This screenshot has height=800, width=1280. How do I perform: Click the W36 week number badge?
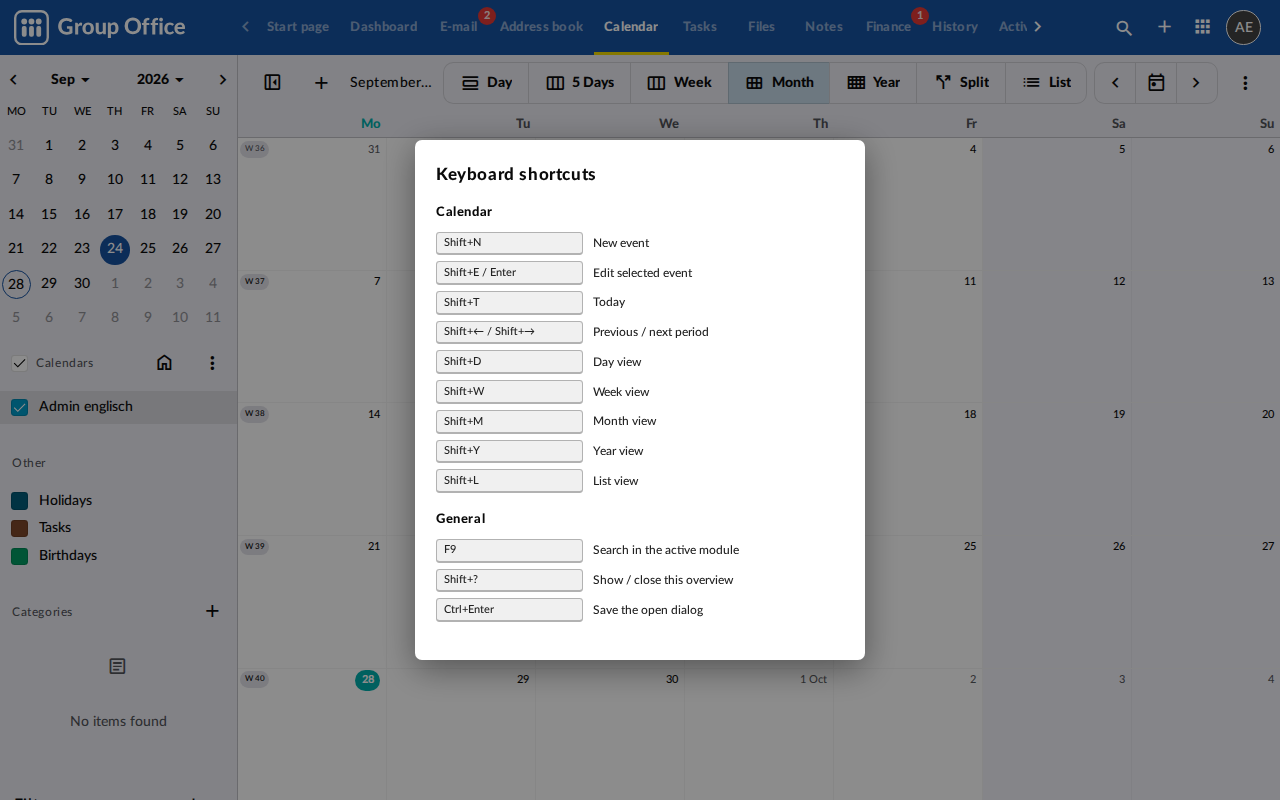[254, 149]
